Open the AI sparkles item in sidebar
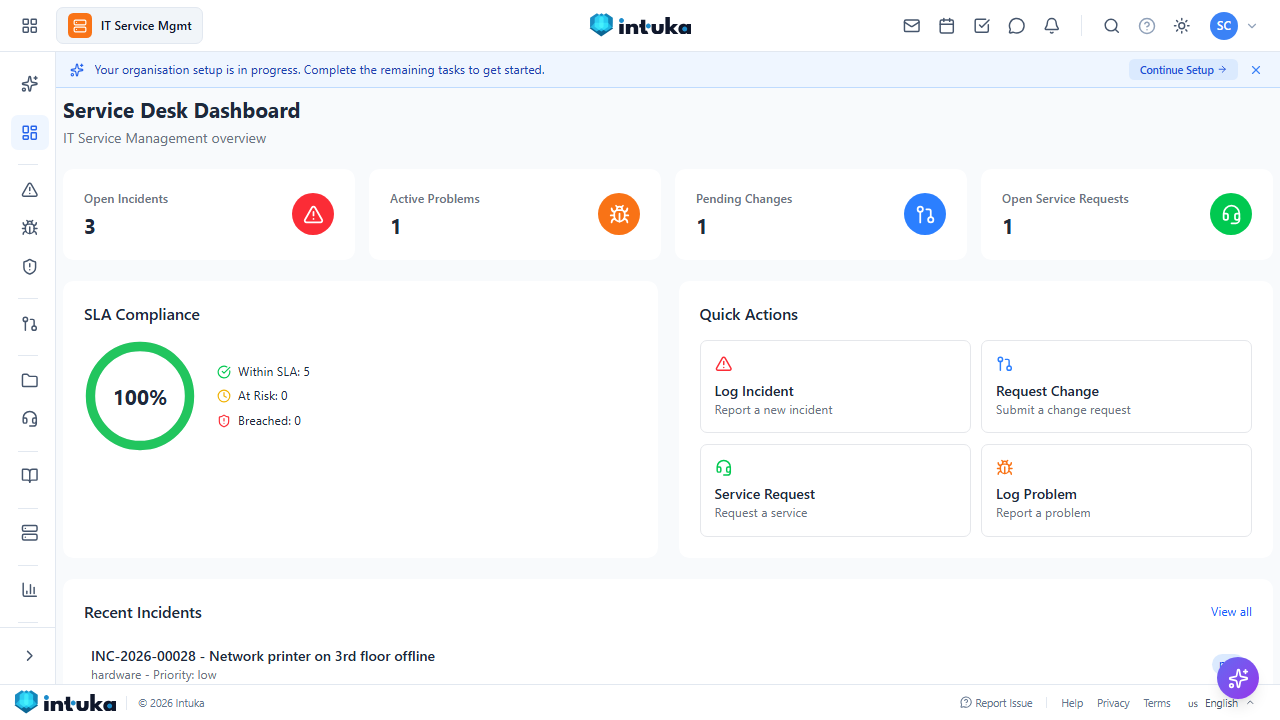1280x720 pixels. tap(30, 84)
